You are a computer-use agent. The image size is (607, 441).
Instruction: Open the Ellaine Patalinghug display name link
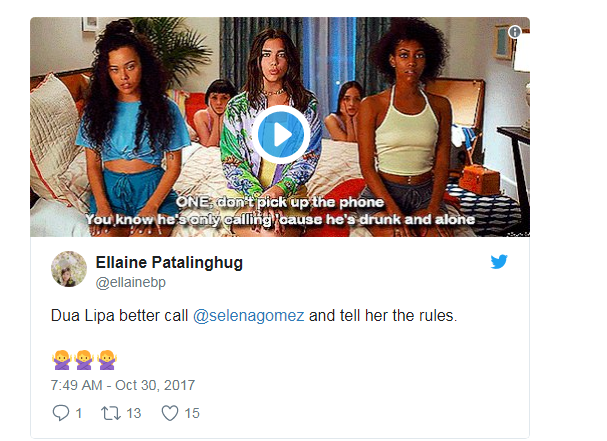point(169,262)
